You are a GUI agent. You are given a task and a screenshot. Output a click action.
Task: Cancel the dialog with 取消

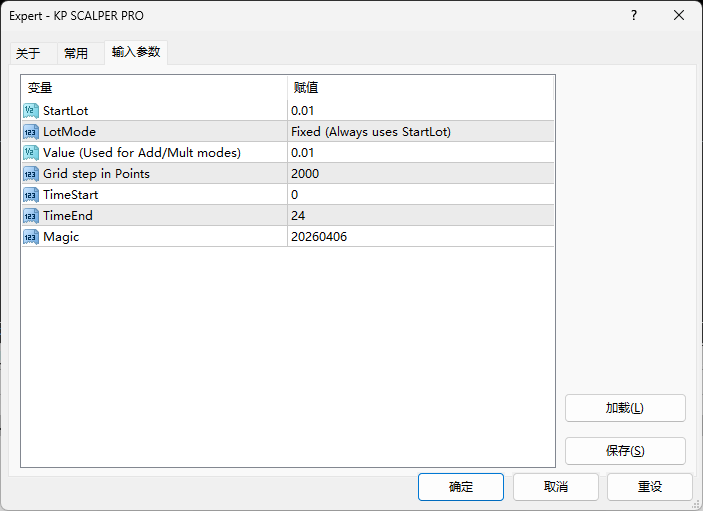pyautogui.click(x=556, y=487)
